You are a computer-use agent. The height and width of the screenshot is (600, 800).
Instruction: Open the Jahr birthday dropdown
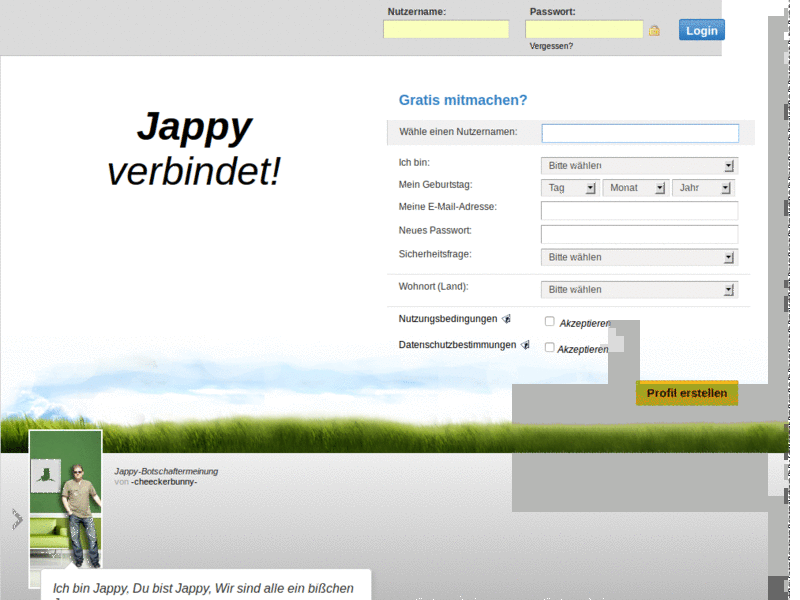point(704,188)
